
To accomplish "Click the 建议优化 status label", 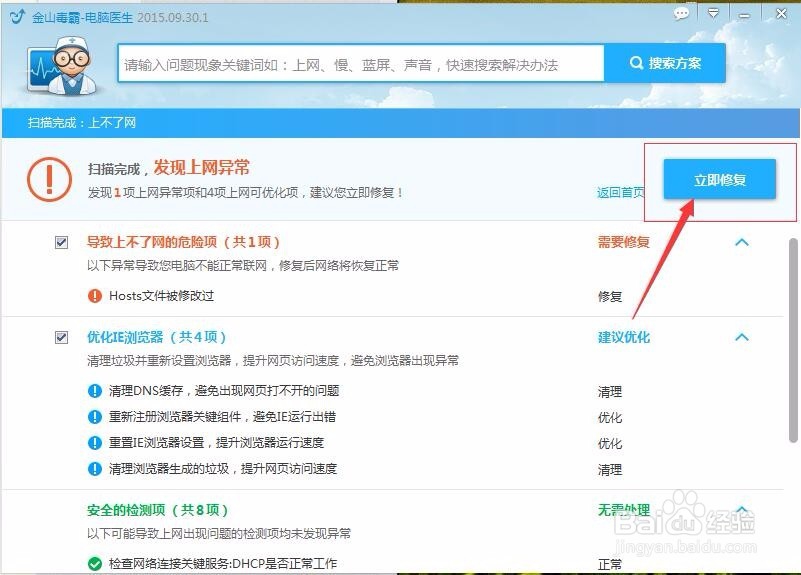I will tap(624, 337).
